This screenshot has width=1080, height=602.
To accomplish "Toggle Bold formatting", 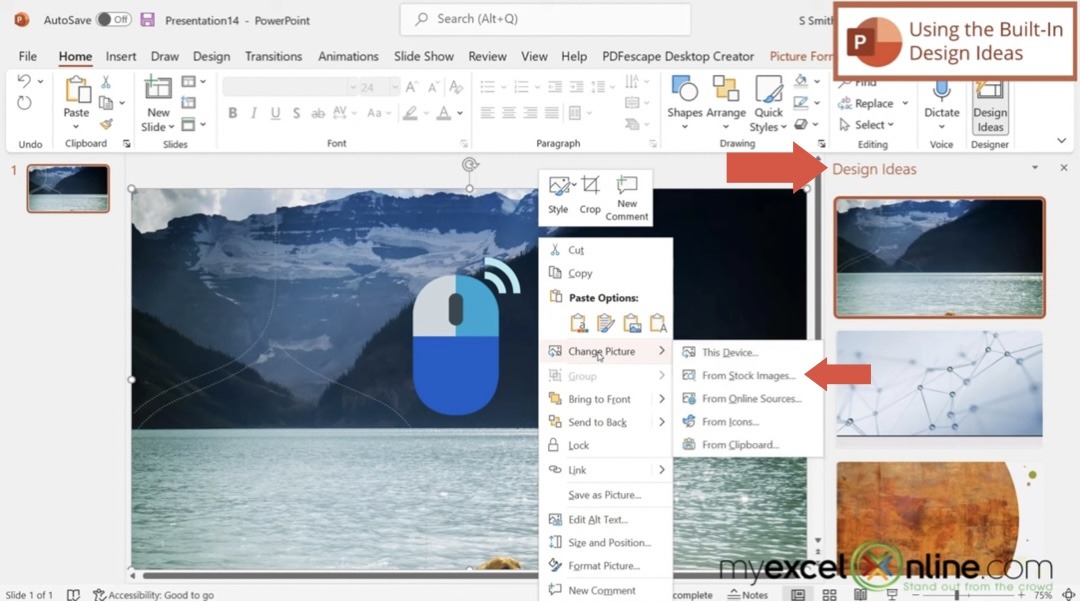I will [232, 113].
